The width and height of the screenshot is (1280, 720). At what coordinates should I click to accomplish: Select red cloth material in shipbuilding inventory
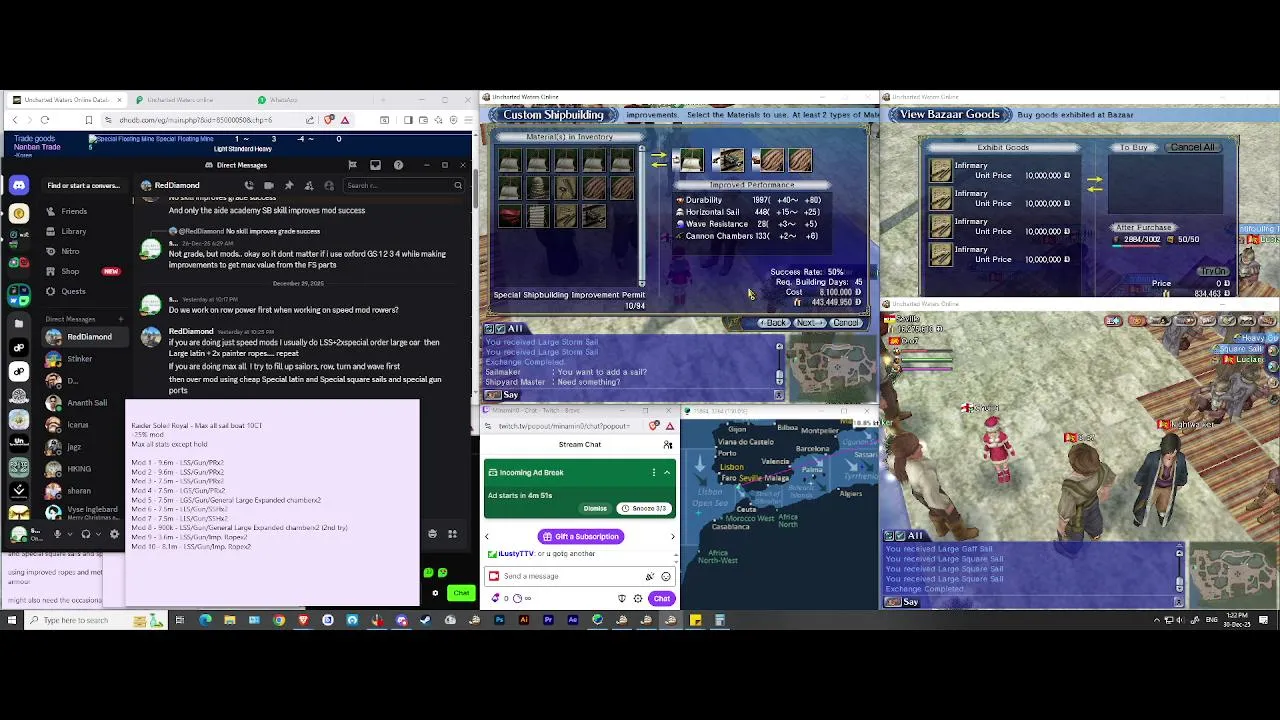click(509, 215)
